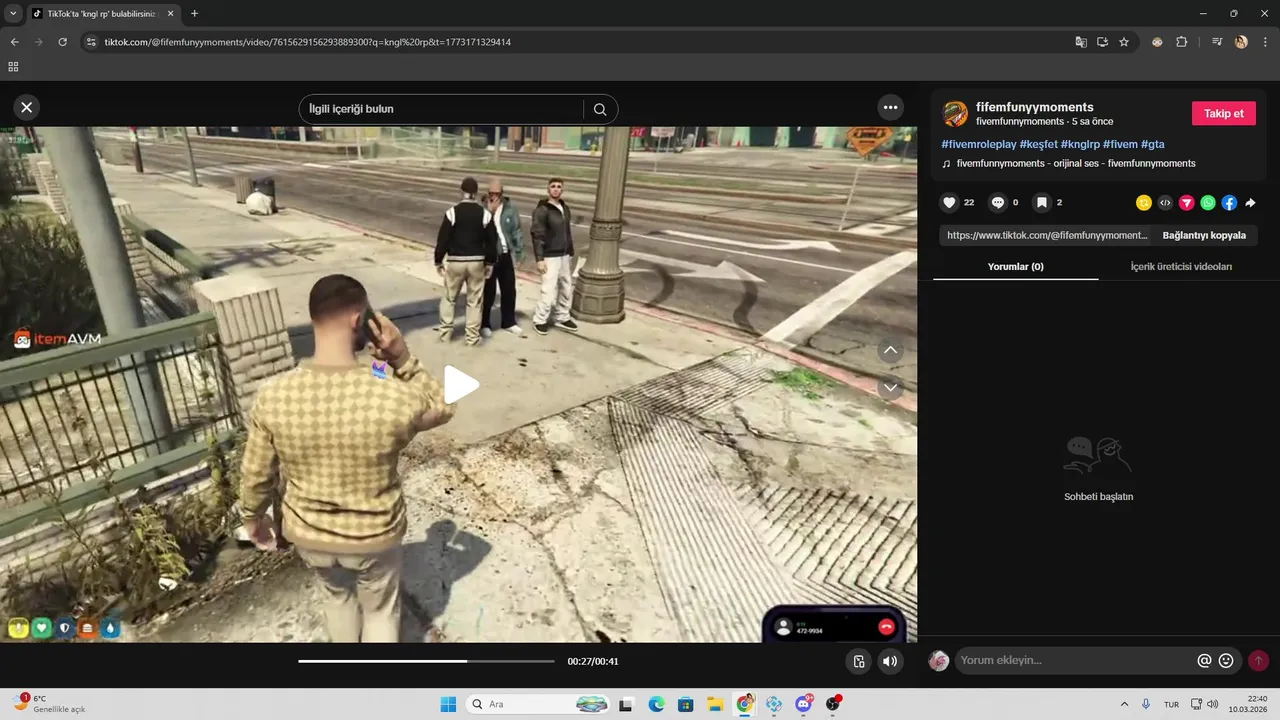Select the video URL text field

point(1046,235)
